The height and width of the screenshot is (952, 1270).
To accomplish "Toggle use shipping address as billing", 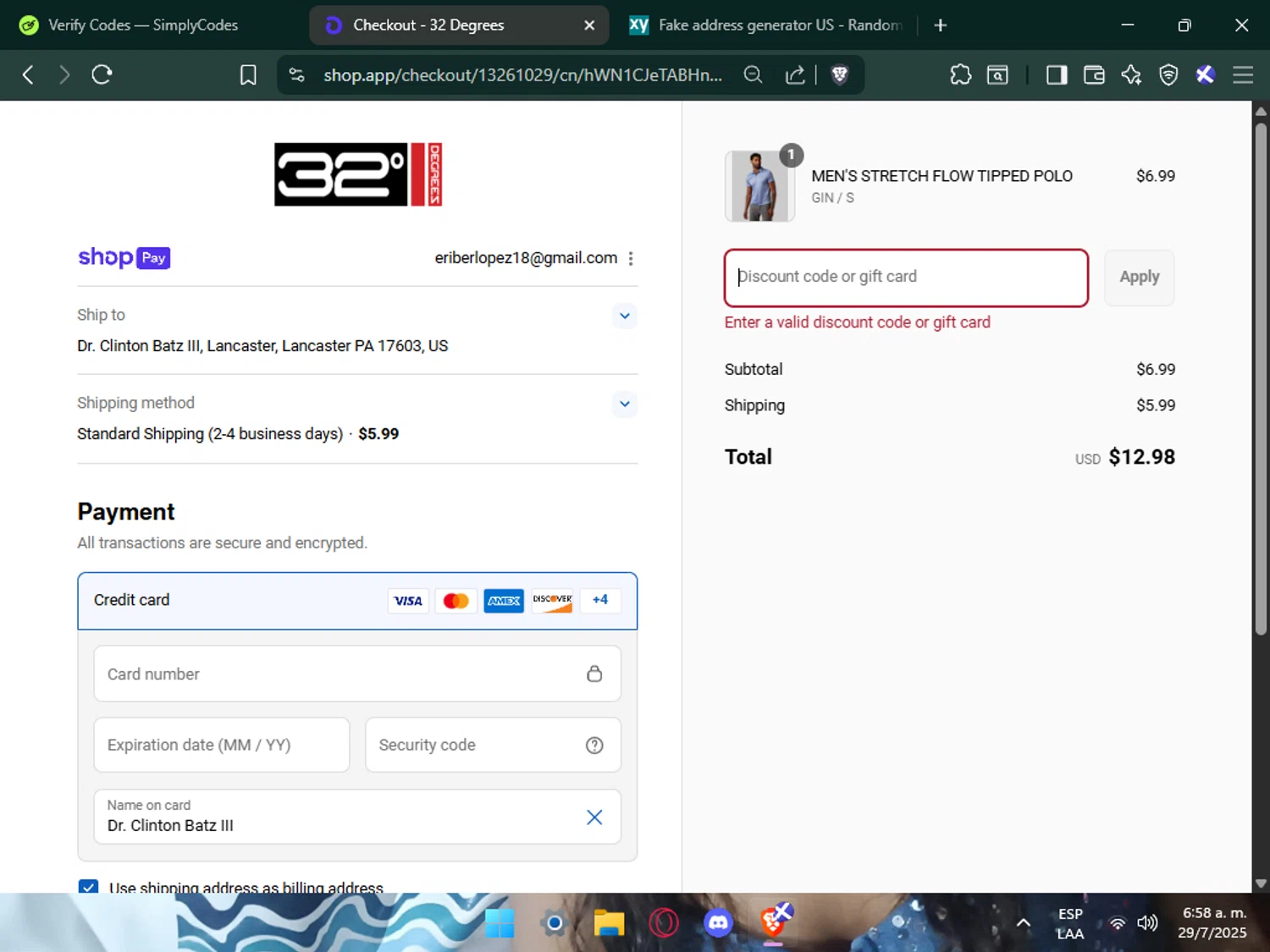I will pos(88,886).
